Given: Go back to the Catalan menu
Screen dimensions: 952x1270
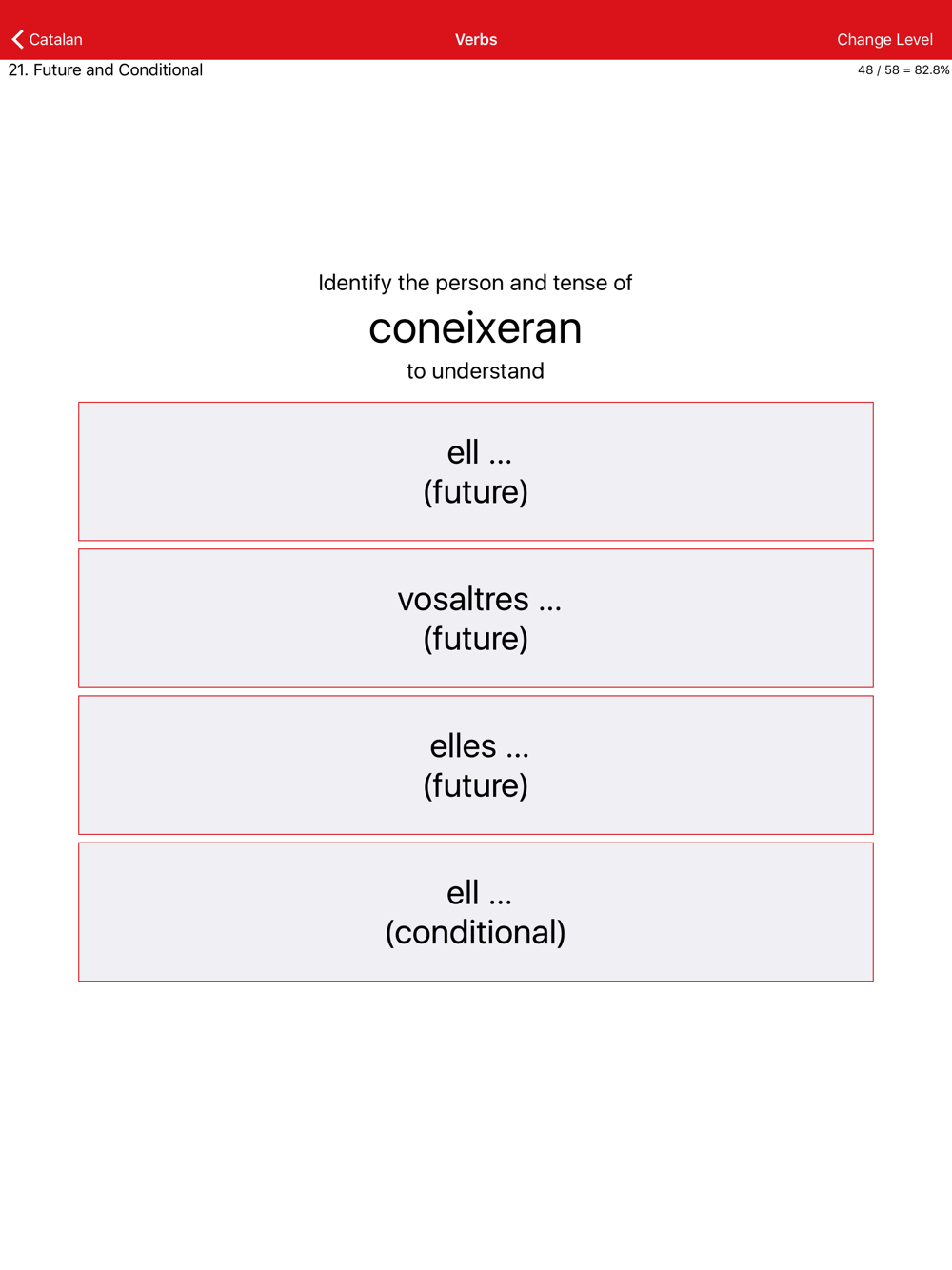Looking at the screenshot, I should click(x=47, y=39).
